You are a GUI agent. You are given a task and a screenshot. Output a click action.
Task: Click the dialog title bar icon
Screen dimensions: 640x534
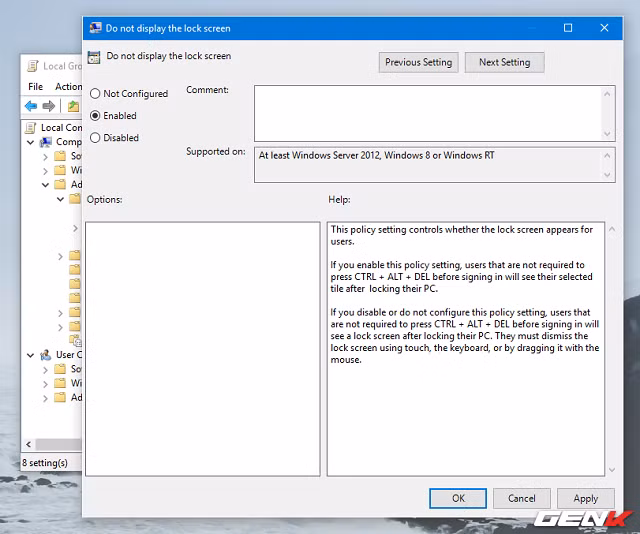pyautogui.click(x=95, y=28)
